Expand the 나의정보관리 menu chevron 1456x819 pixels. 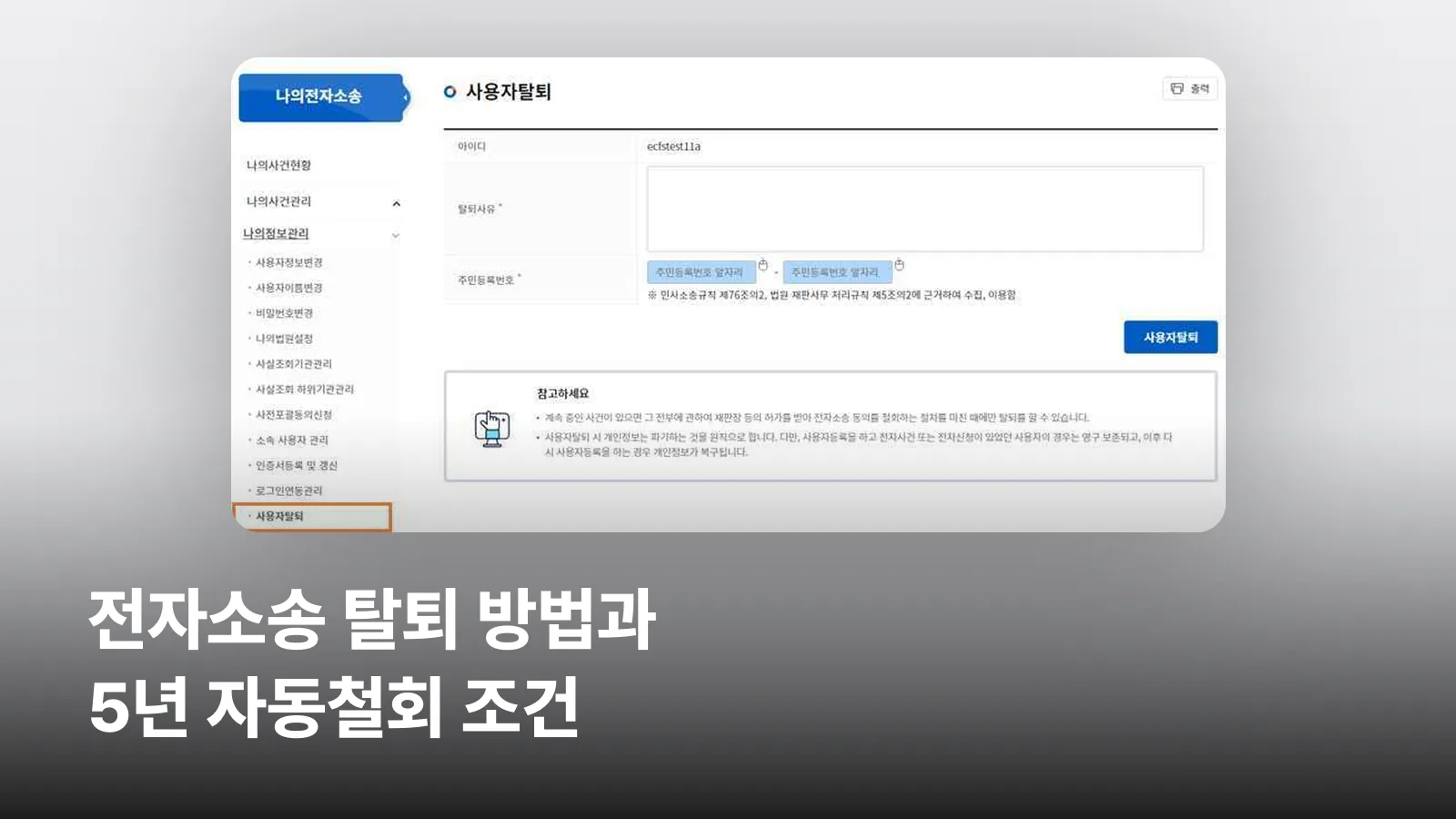pos(396,235)
